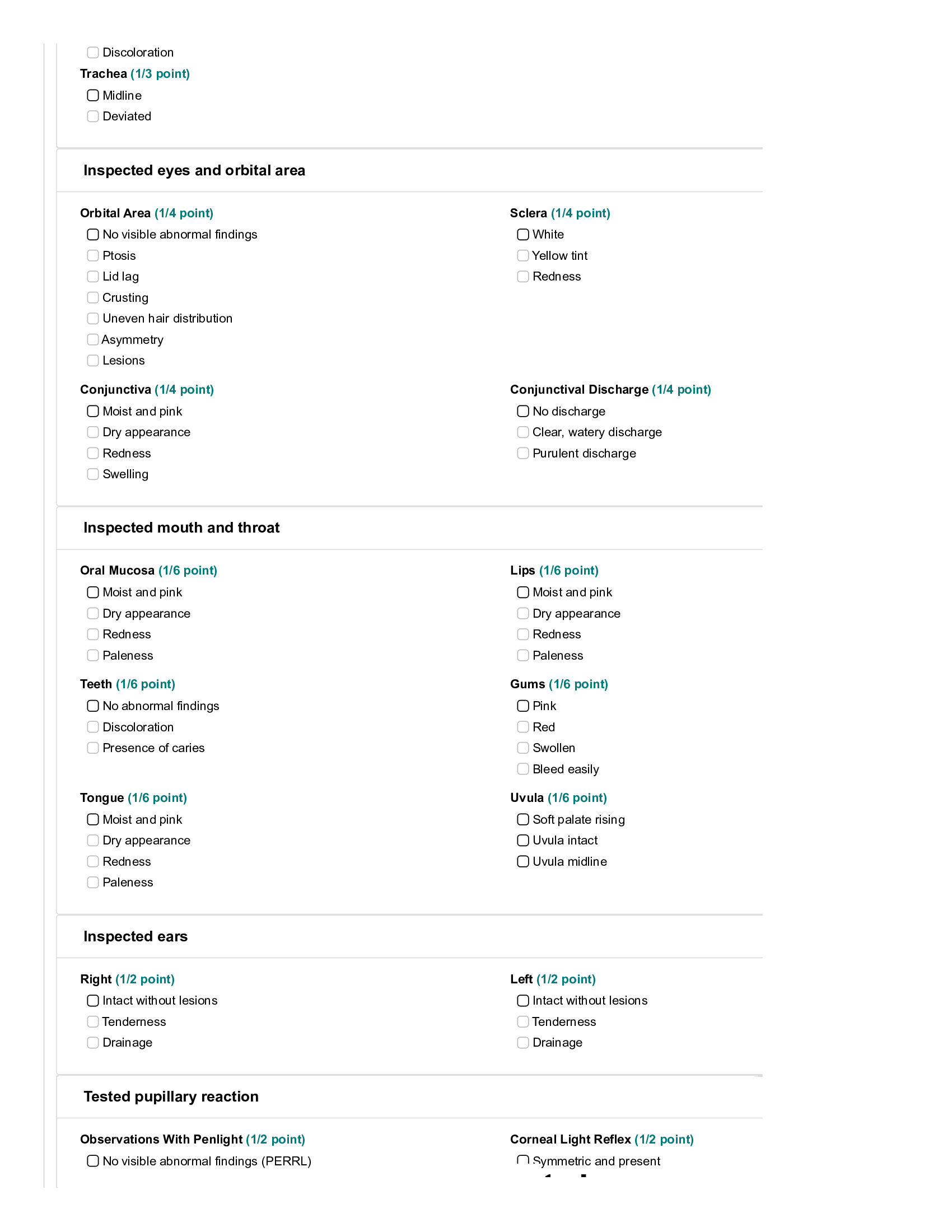Mark Gums as Pink
Screen dimensions: 952x1232
pos(523,706)
